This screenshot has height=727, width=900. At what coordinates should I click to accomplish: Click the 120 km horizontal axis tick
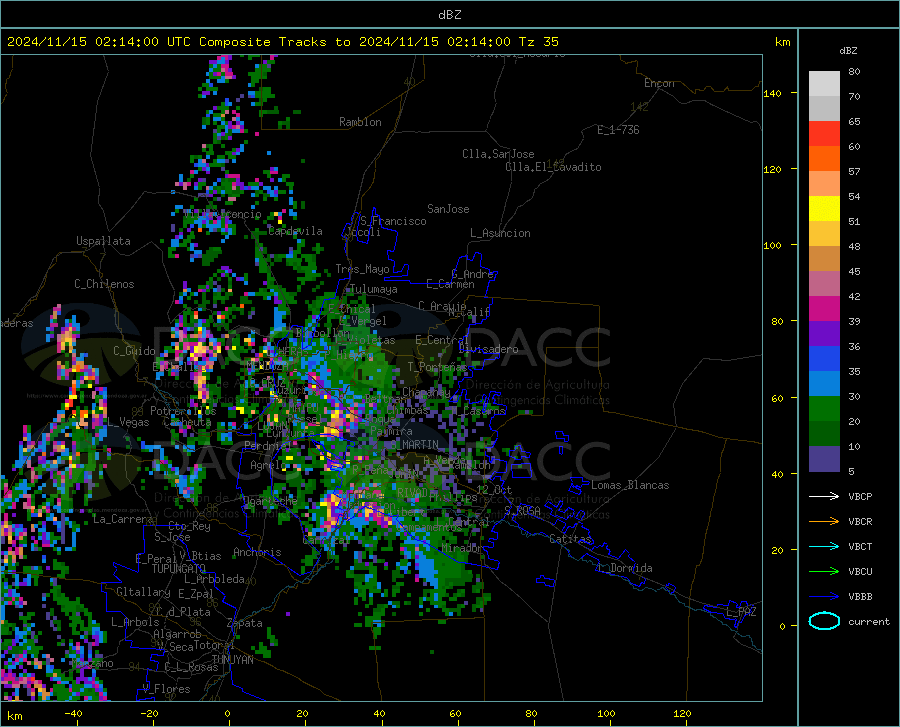click(x=682, y=713)
